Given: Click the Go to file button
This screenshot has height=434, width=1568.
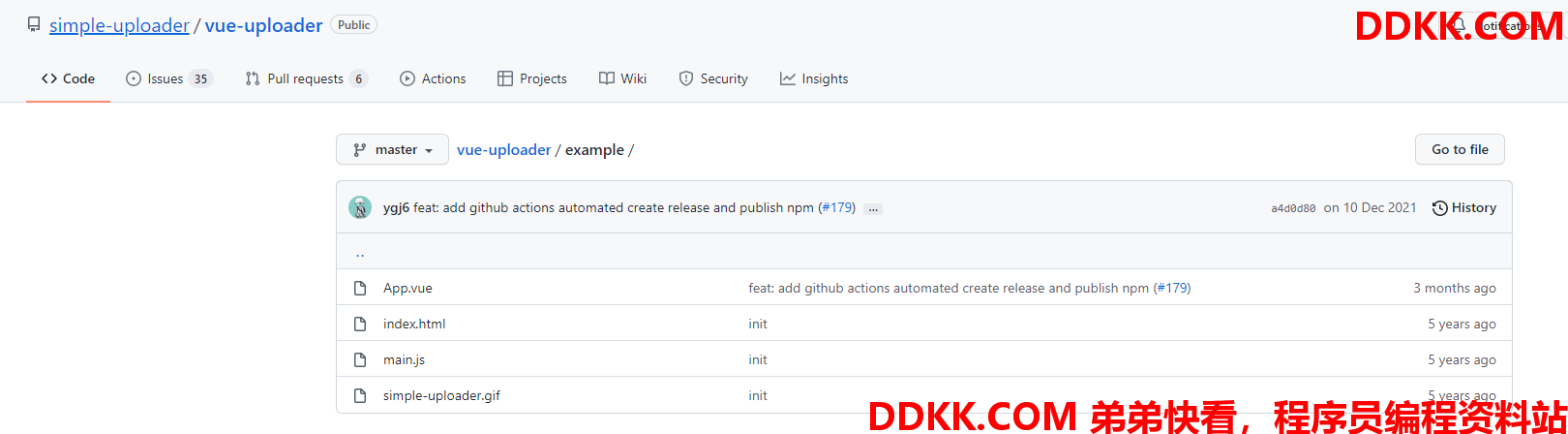Looking at the screenshot, I should [x=1460, y=149].
